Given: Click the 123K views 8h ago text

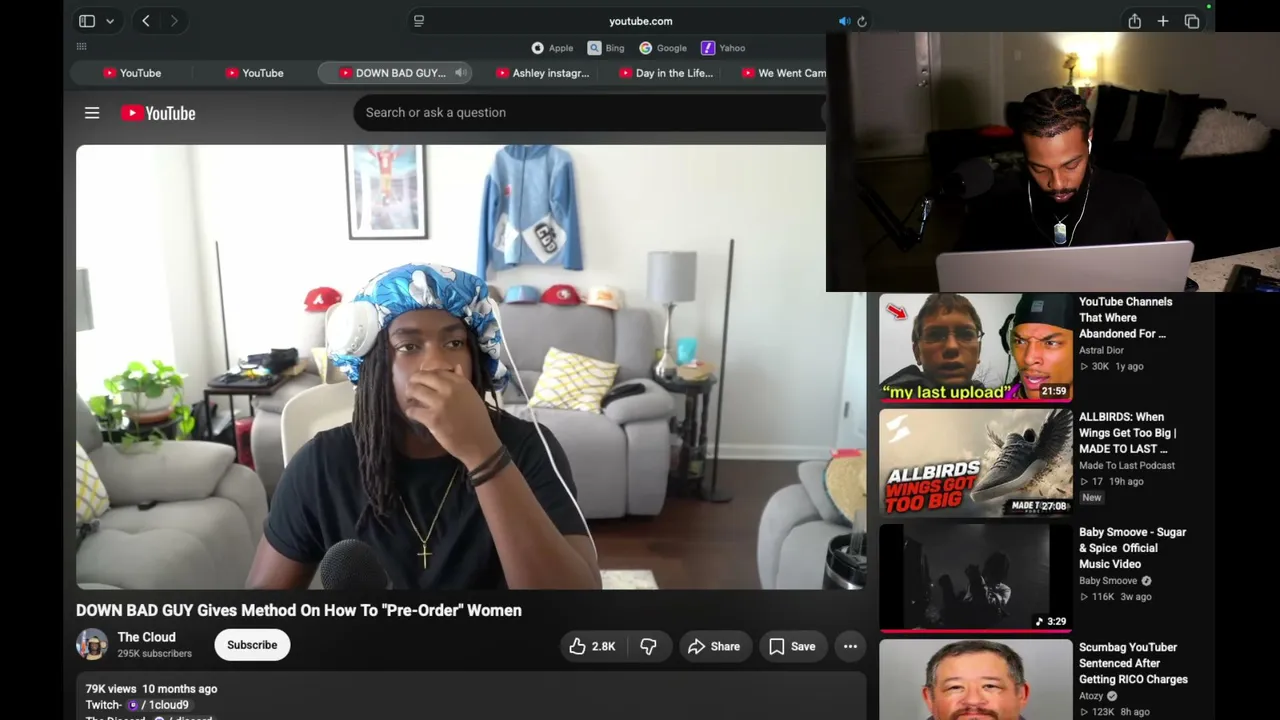Looking at the screenshot, I should [1116, 712].
